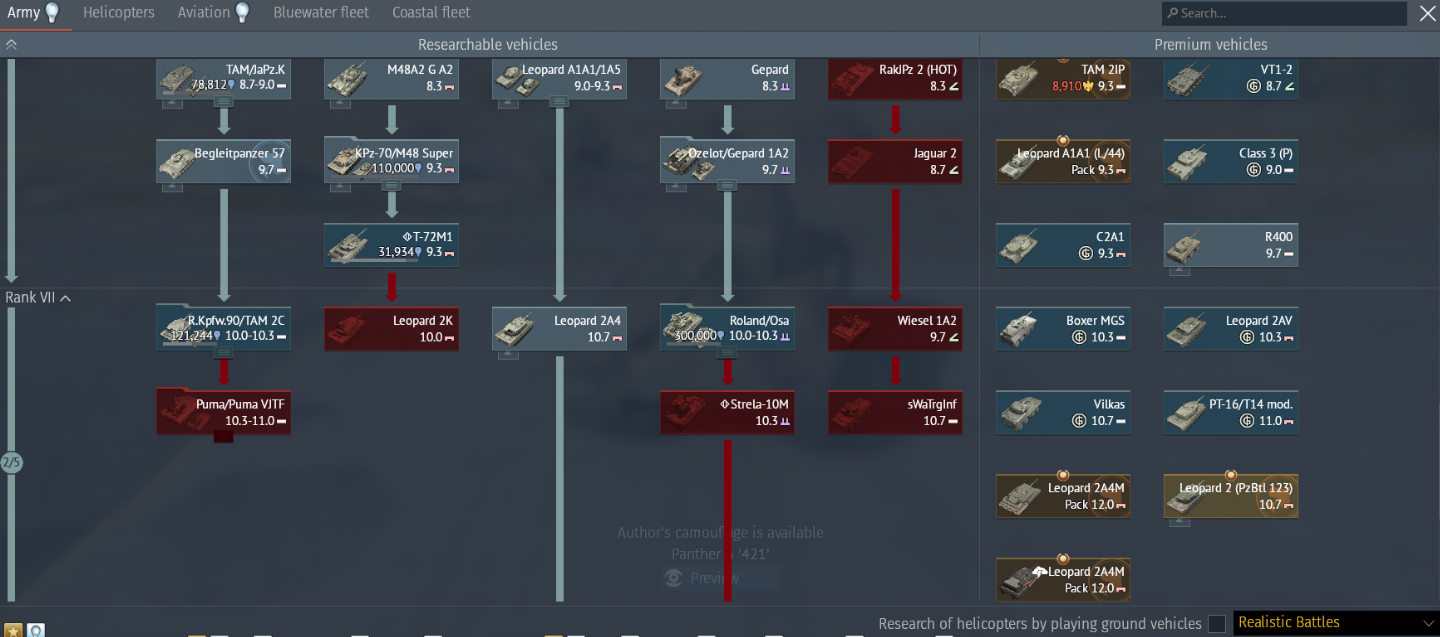The width and height of the screenshot is (1440, 637).
Task: Click the Researchable vehicles header
Action: [x=488, y=45]
